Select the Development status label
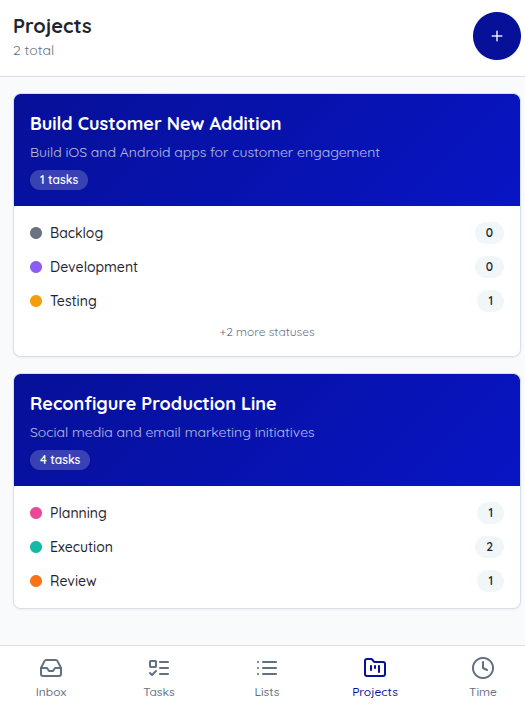This screenshot has width=525, height=706. (94, 267)
